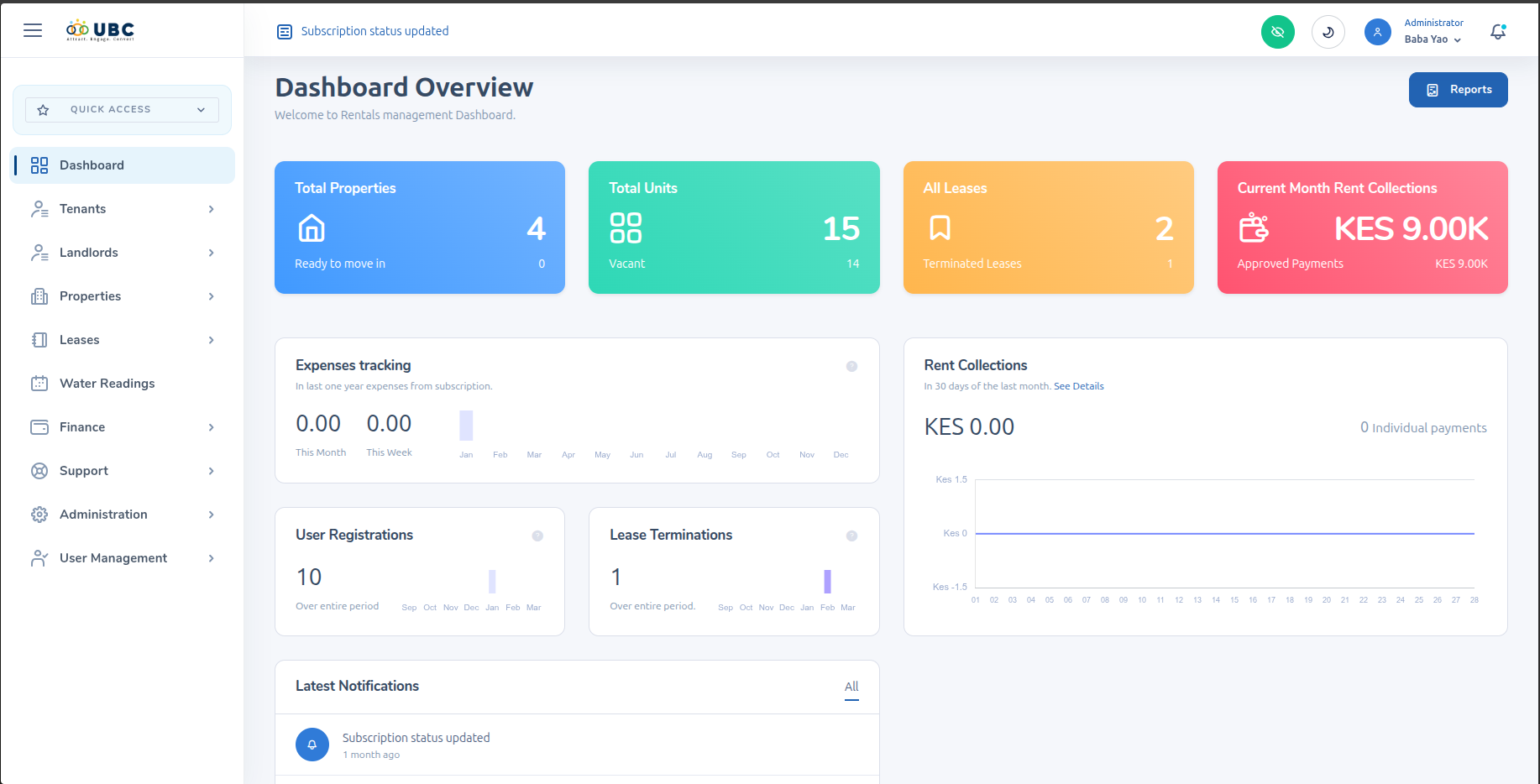The width and height of the screenshot is (1540, 784).
Task: Toggle dark mode with the moon button
Action: pyautogui.click(x=1328, y=31)
